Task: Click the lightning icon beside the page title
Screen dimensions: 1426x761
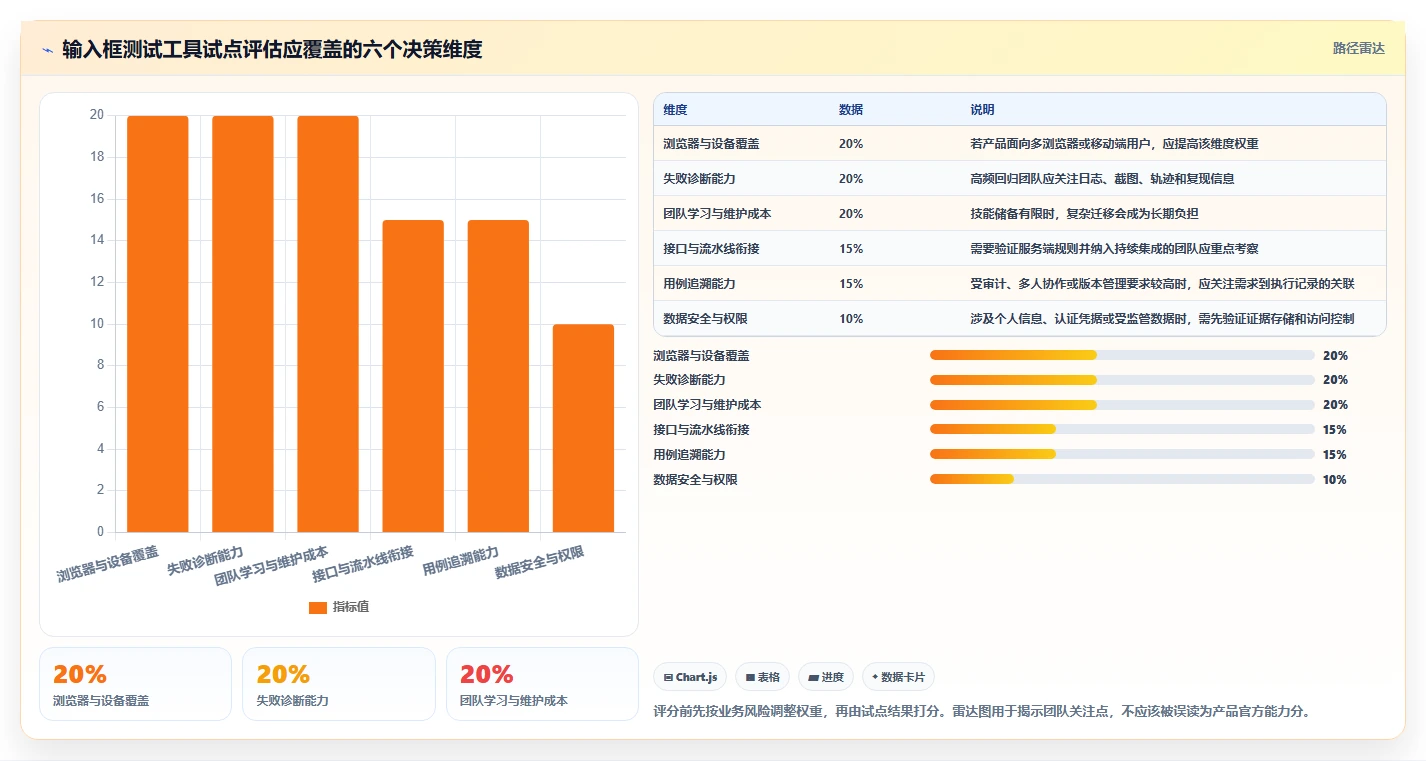Action: point(47,49)
